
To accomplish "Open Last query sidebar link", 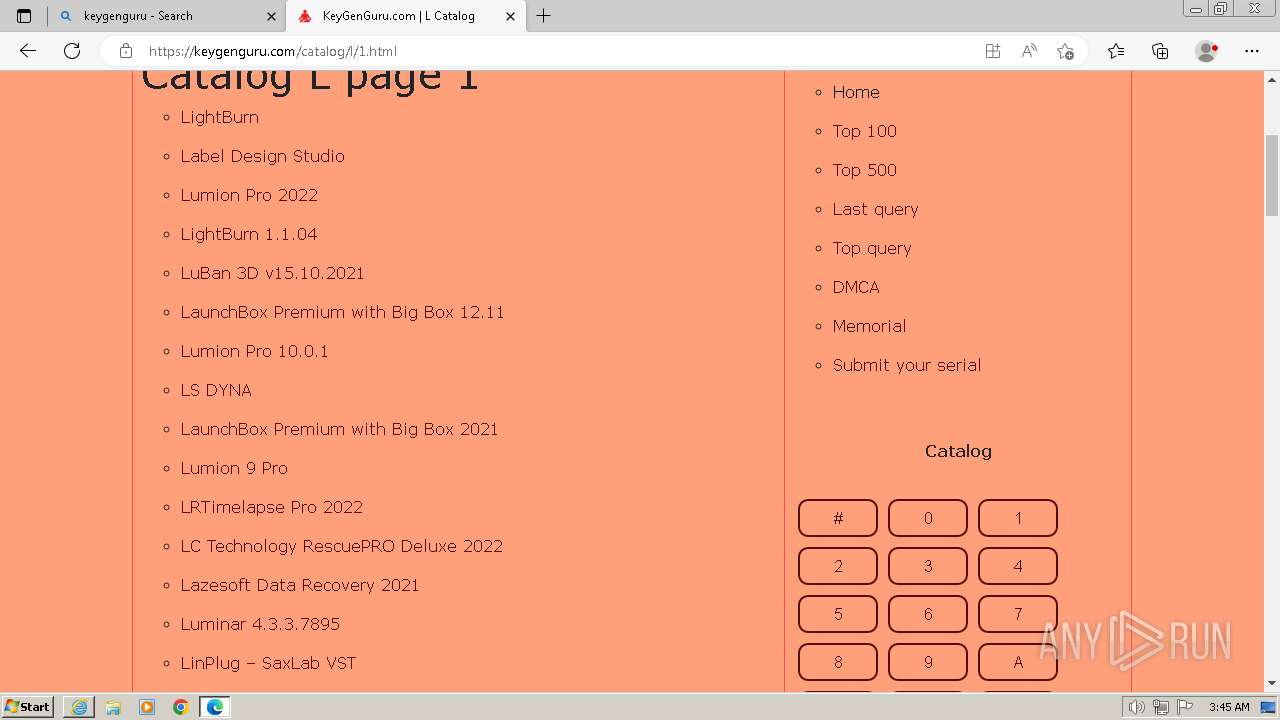I will [x=875, y=209].
